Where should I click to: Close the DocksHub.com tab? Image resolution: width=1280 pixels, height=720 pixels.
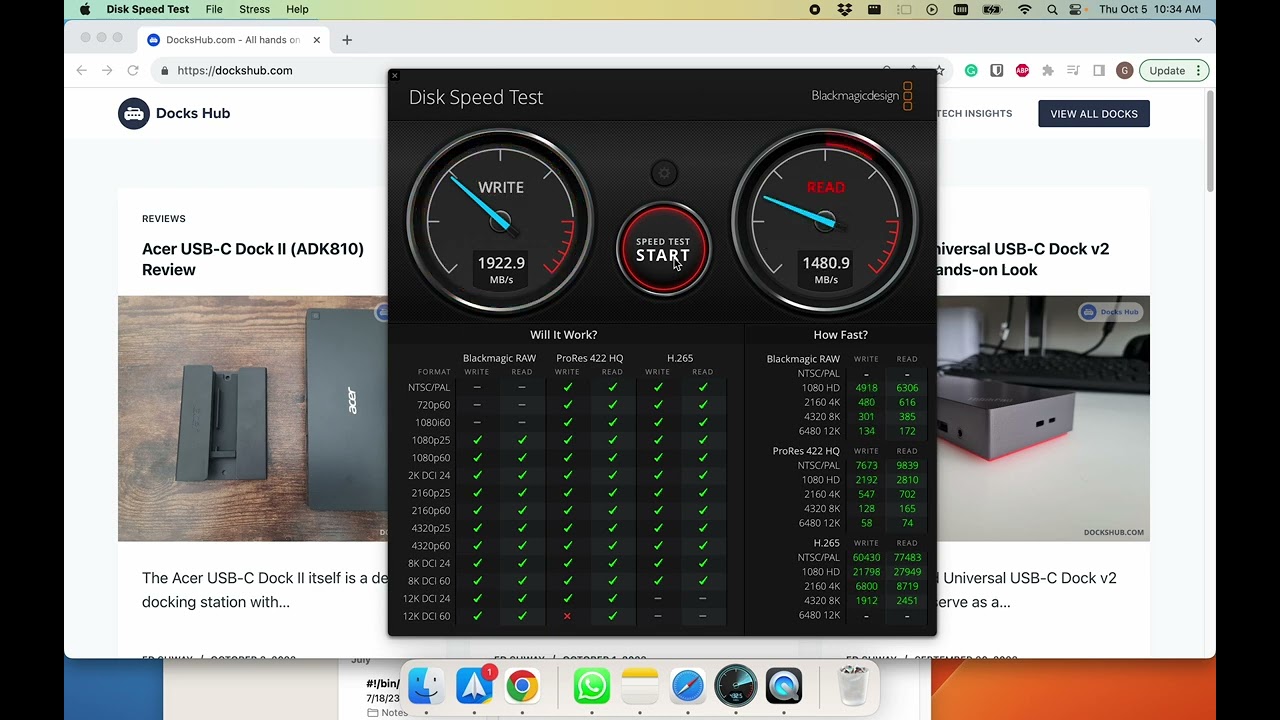317,40
